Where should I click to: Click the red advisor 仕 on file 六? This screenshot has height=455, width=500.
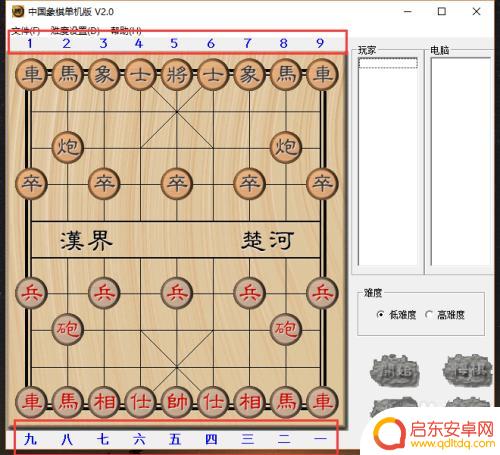point(140,402)
